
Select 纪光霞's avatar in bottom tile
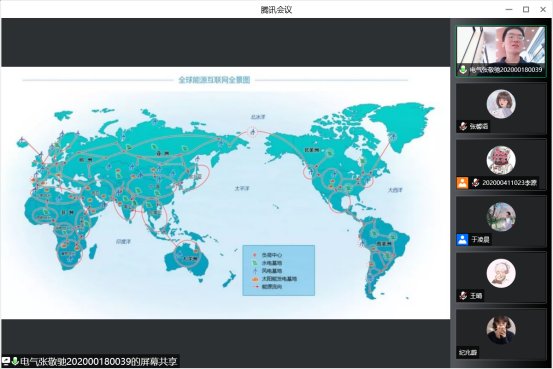click(501, 329)
